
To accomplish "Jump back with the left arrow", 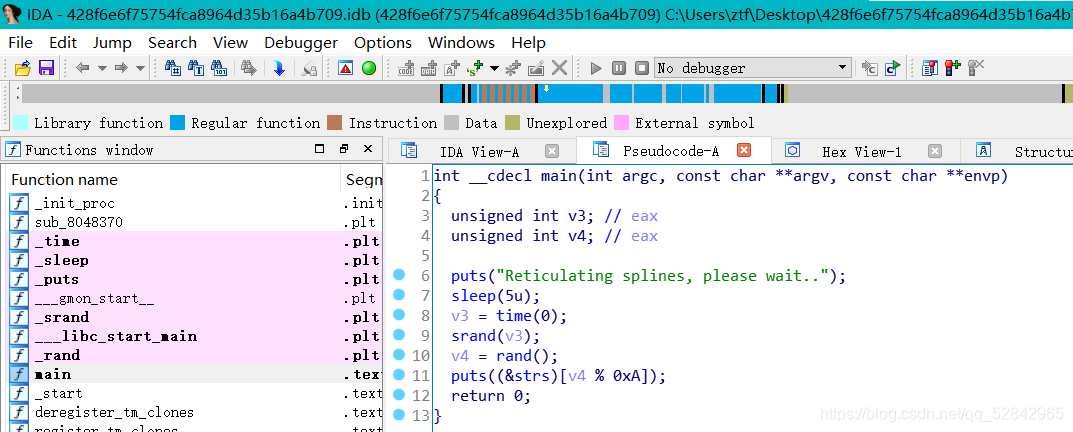I will point(83,68).
